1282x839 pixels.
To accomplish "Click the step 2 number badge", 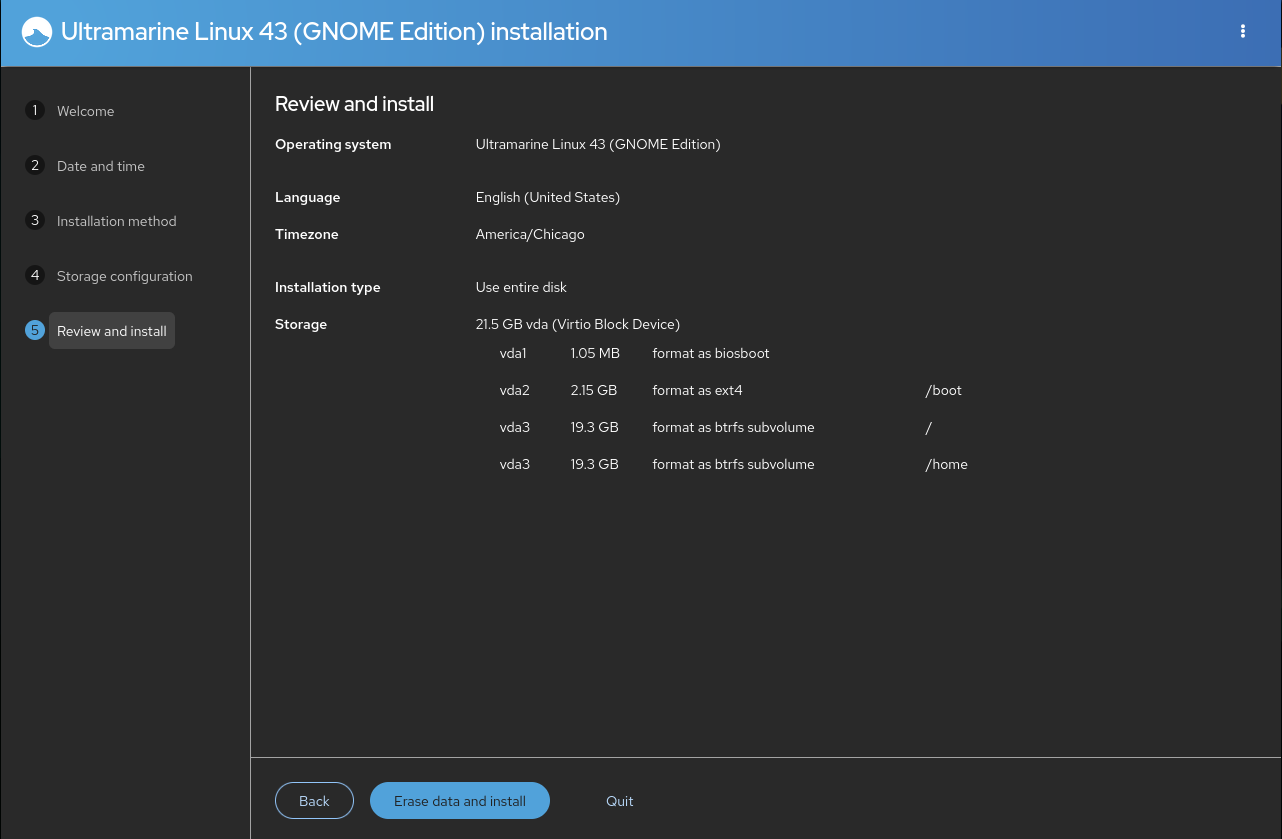I will pyautogui.click(x=35, y=165).
